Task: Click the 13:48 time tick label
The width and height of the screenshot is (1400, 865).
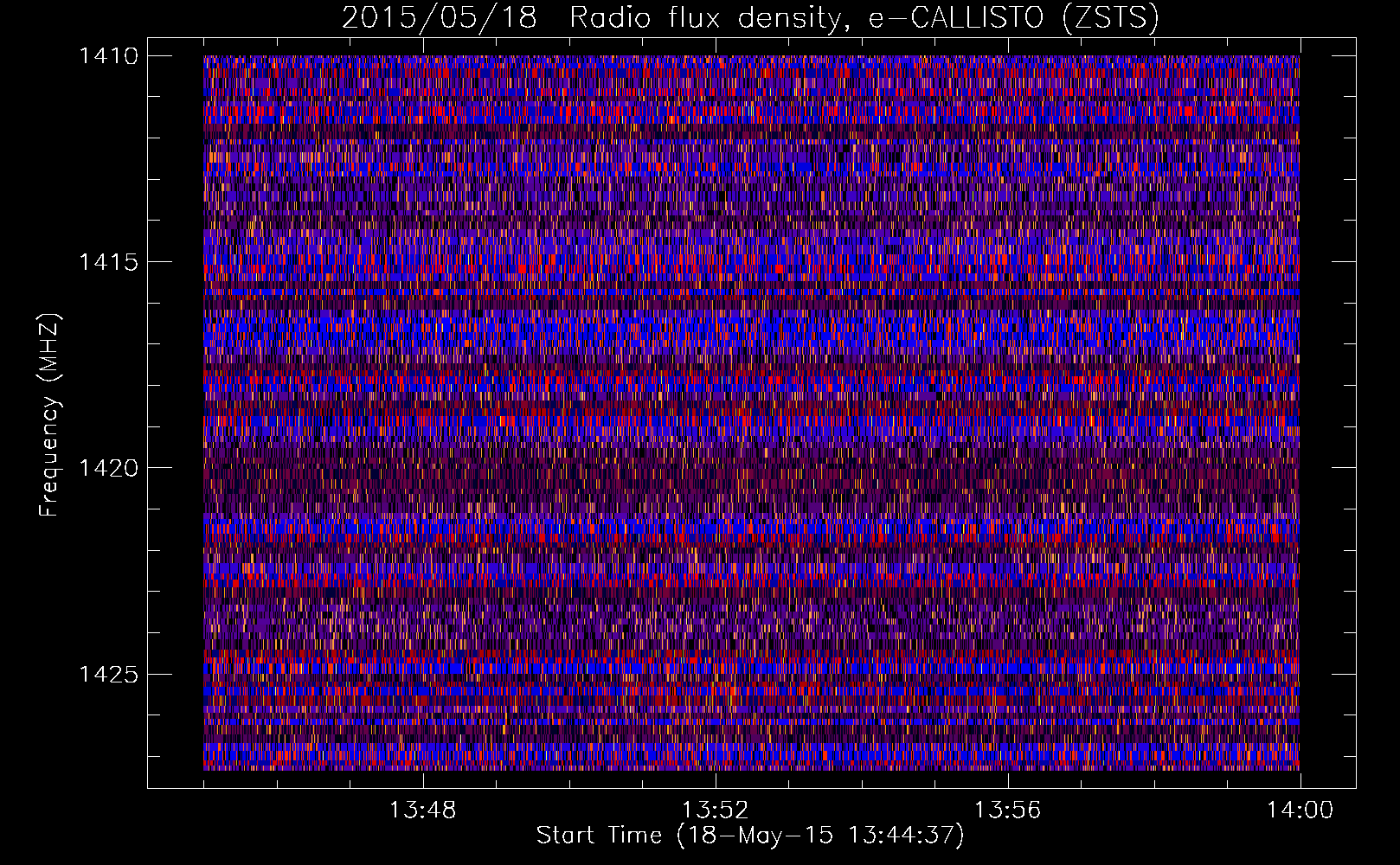Action: point(422,811)
